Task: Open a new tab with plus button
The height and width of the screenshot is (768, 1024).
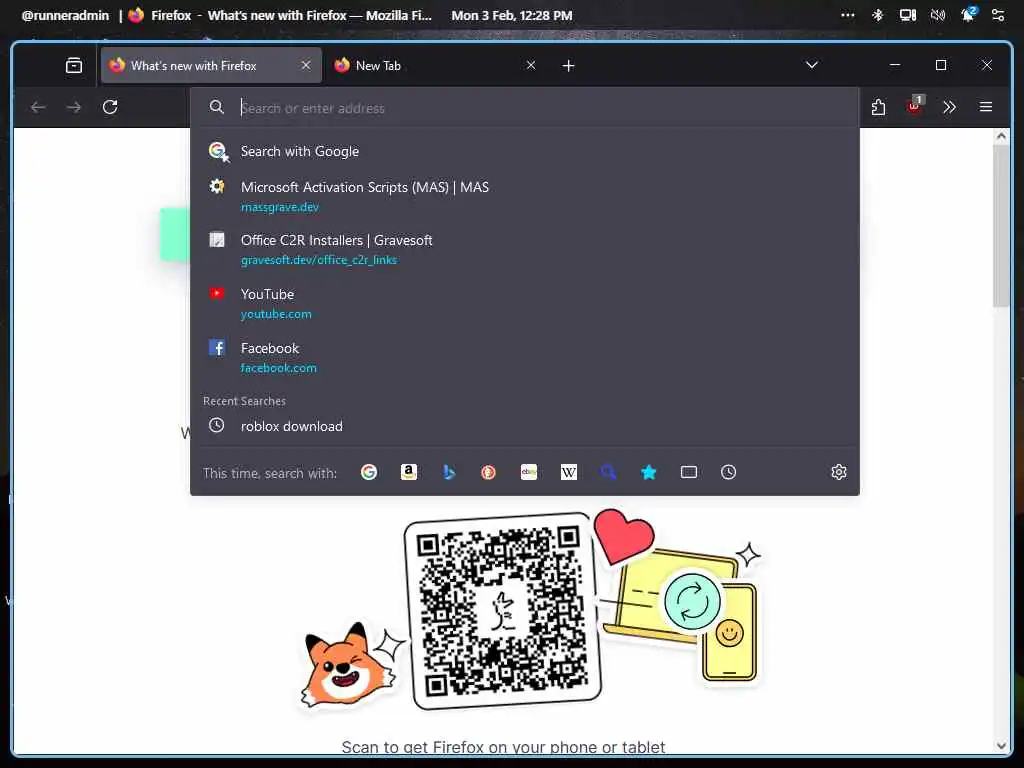Action: 568,65
